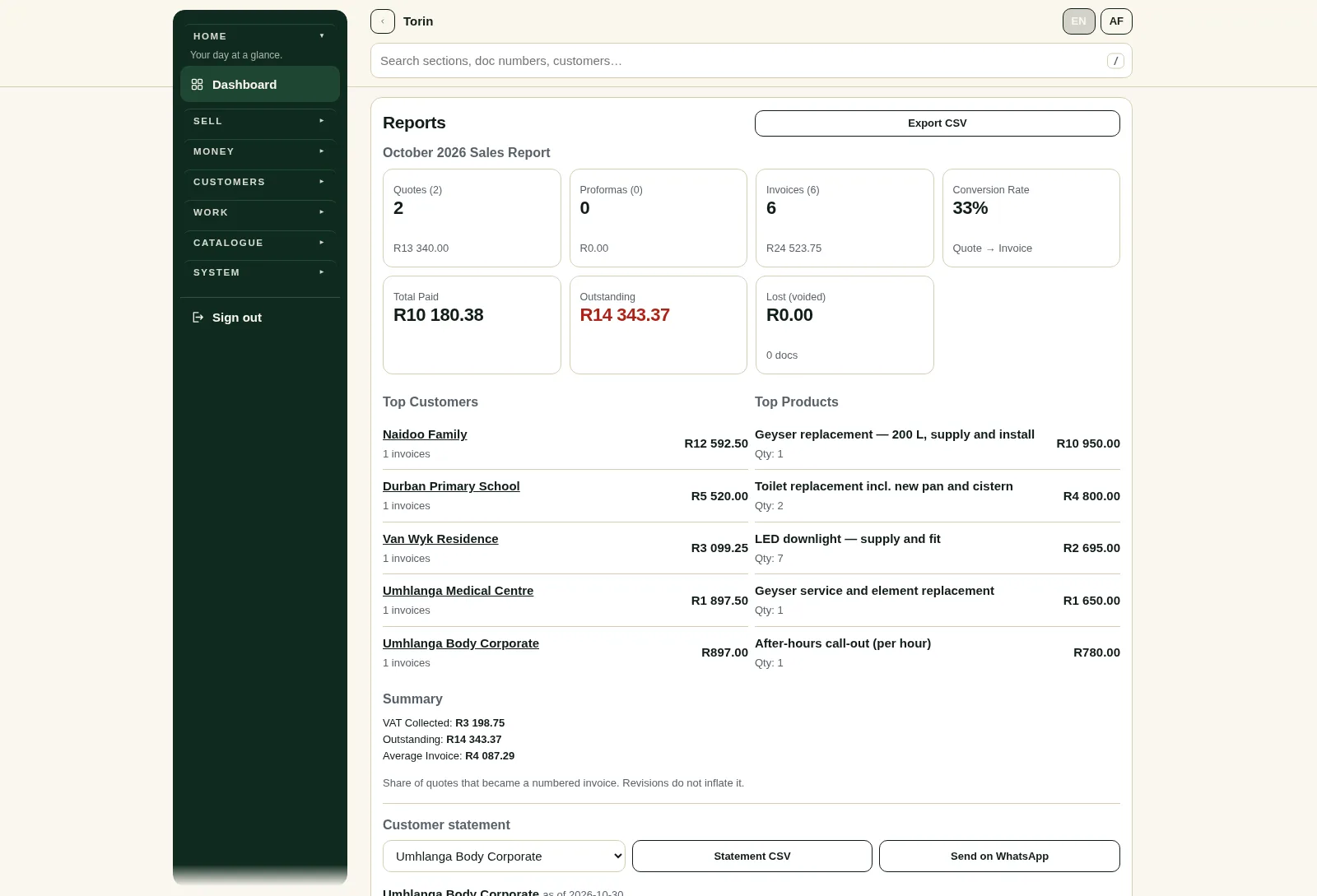Open Van Wyk Residence link
This screenshot has height=896, width=1317.
(440, 539)
